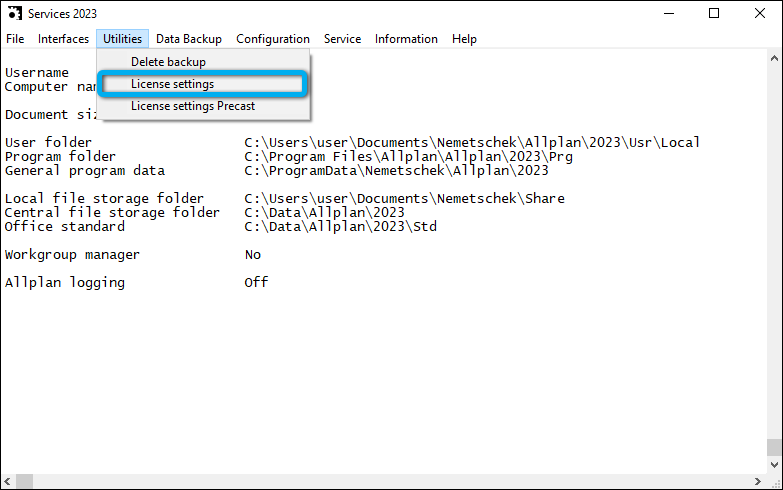
Task: Click the 'User folder' label
Action: [48, 142]
